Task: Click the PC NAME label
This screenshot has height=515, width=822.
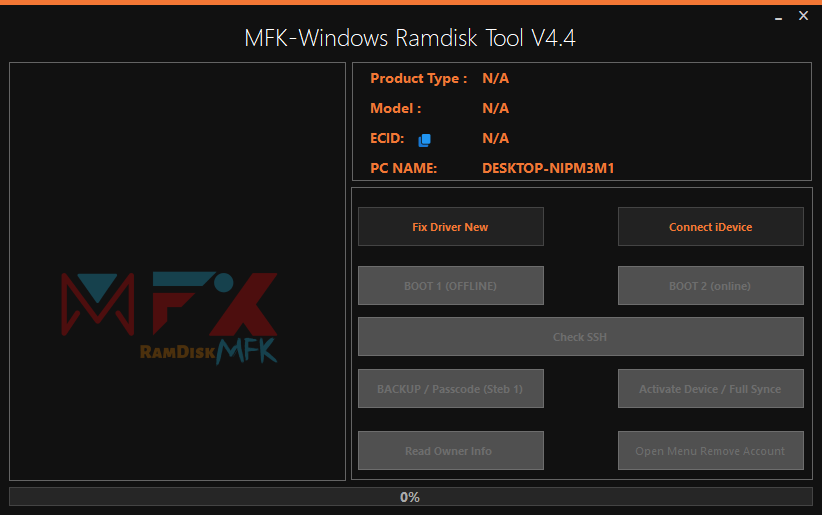Action: (x=403, y=168)
